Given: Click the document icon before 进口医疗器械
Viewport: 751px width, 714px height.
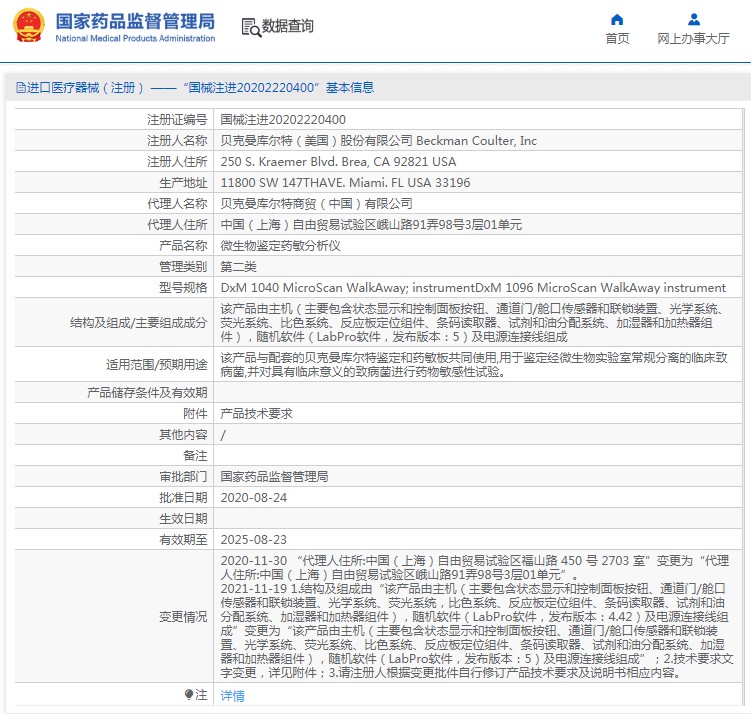Looking at the screenshot, I should 21,88.
